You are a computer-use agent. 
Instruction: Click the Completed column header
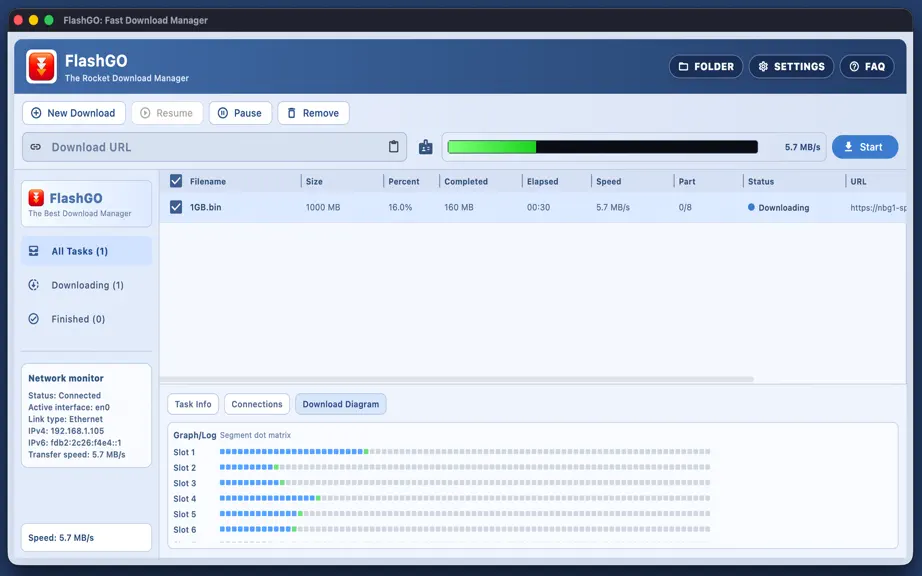pos(466,182)
